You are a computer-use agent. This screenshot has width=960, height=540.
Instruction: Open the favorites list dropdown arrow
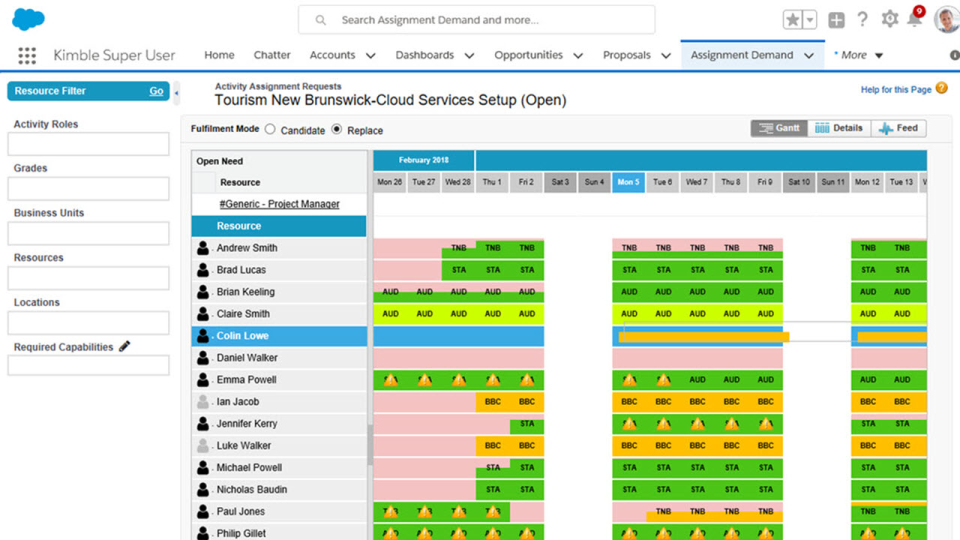809,20
